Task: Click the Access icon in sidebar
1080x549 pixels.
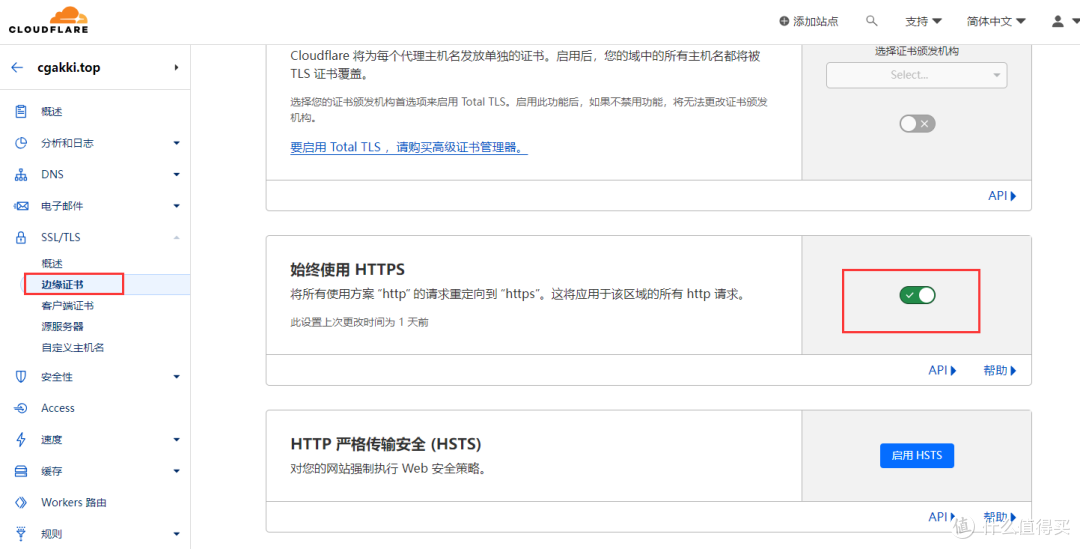Action: (x=21, y=408)
